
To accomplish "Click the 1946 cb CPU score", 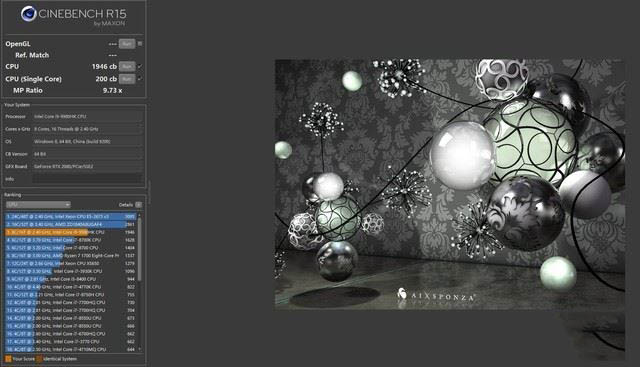I will pos(104,67).
